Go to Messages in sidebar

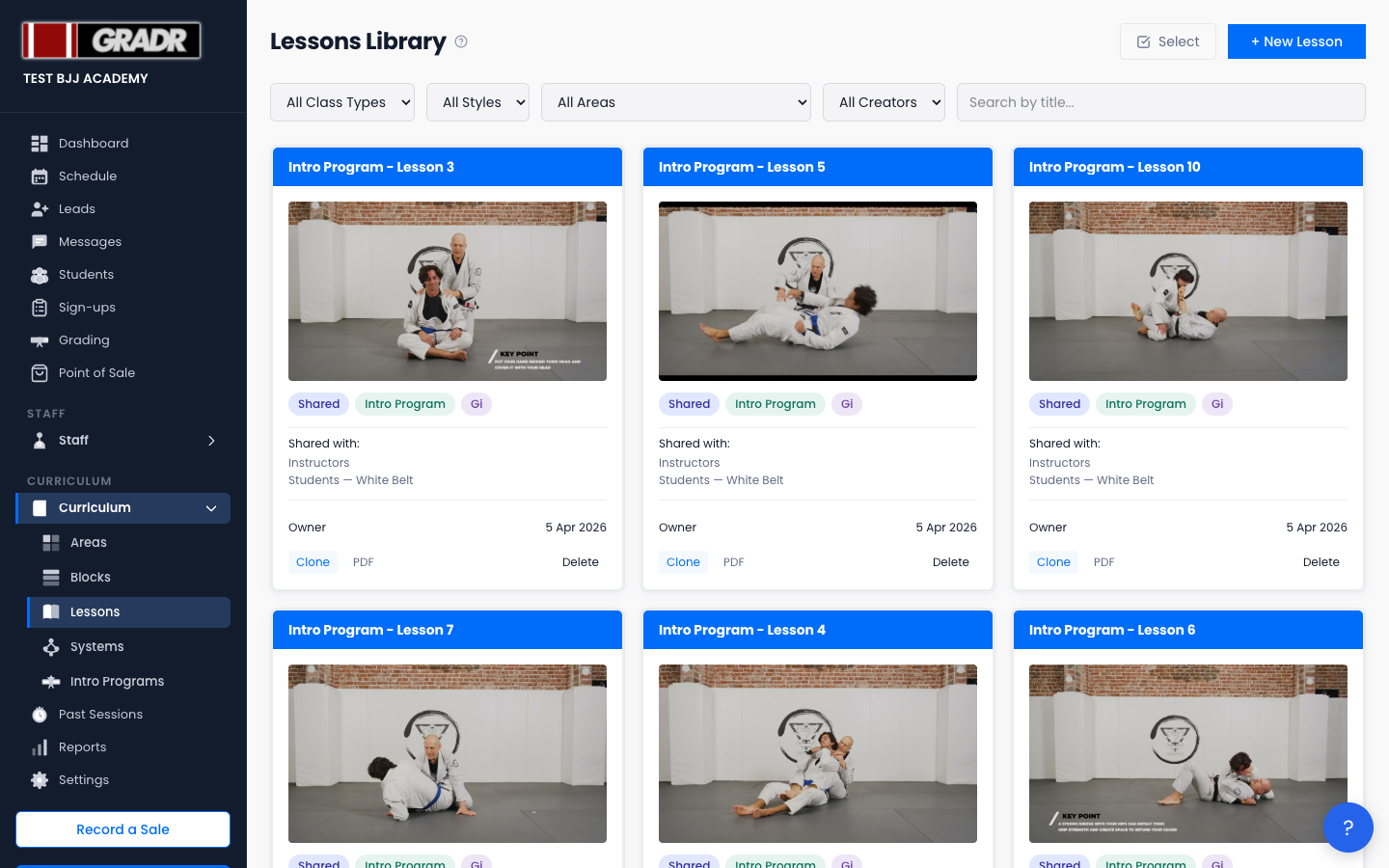pos(123,242)
